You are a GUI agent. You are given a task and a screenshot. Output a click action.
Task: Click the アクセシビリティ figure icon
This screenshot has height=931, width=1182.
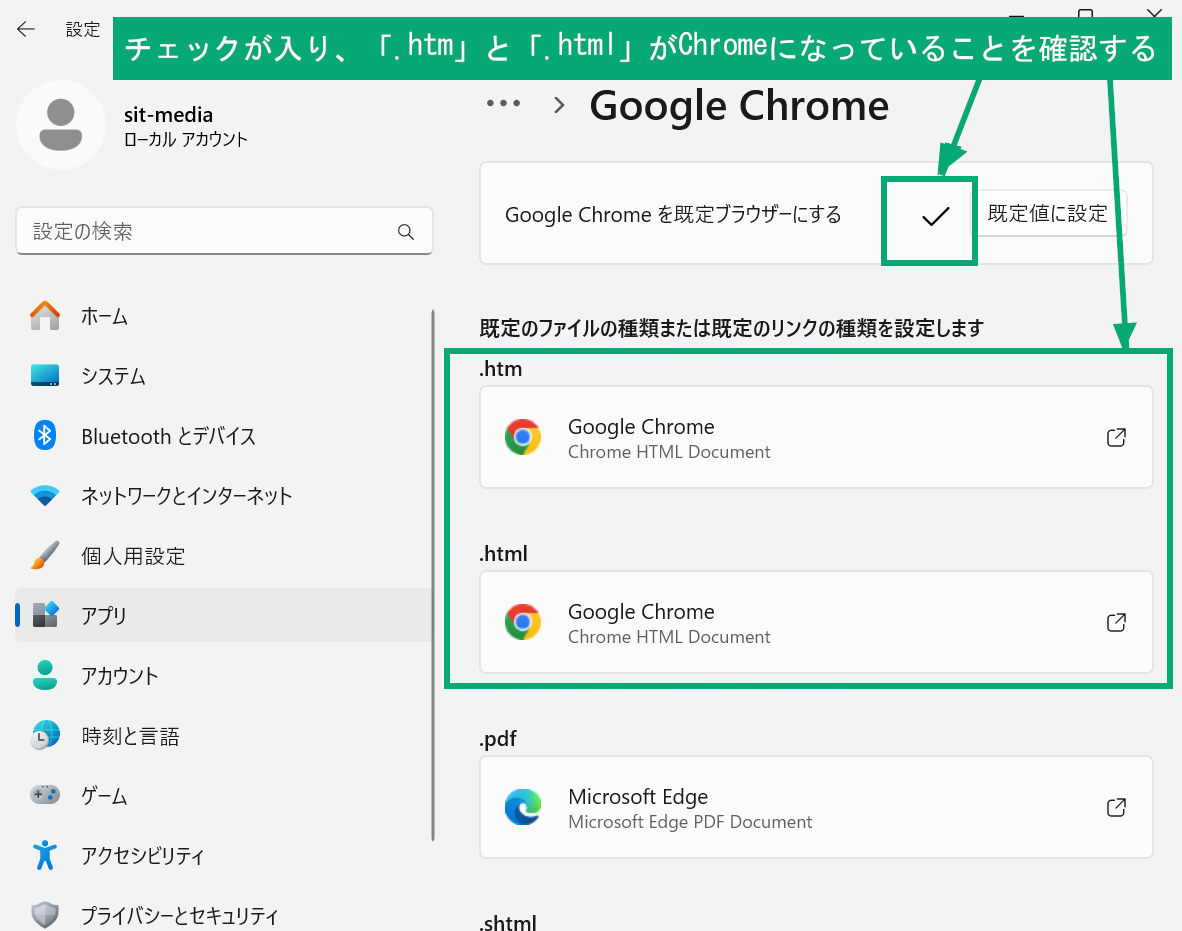click(x=45, y=855)
